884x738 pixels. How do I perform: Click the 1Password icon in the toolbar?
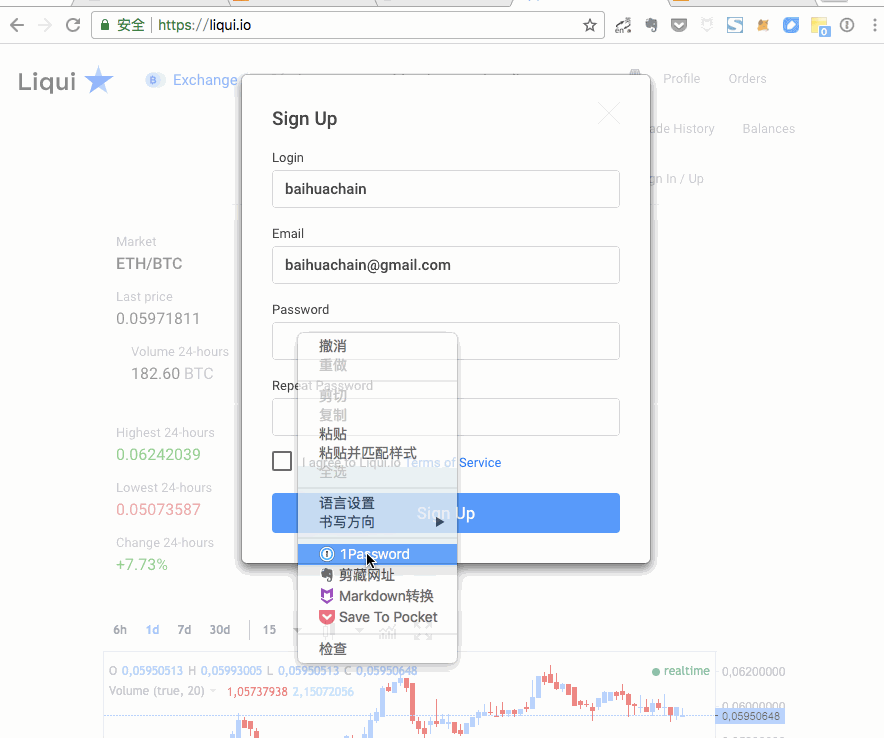pos(847,25)
